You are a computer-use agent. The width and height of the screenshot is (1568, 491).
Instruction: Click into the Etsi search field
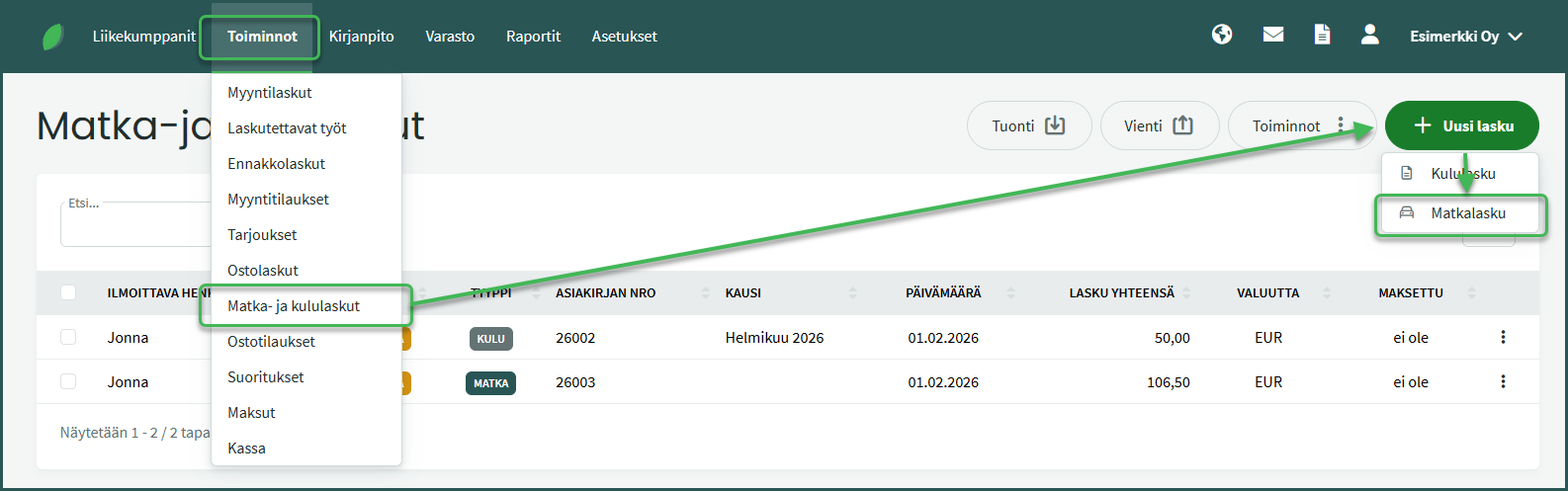pos(134,226)
